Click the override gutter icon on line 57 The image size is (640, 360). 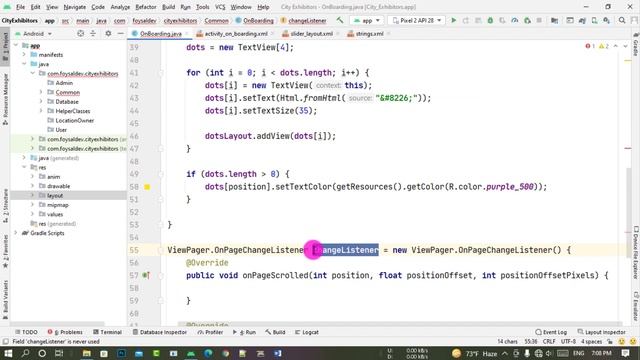[146, 276]
